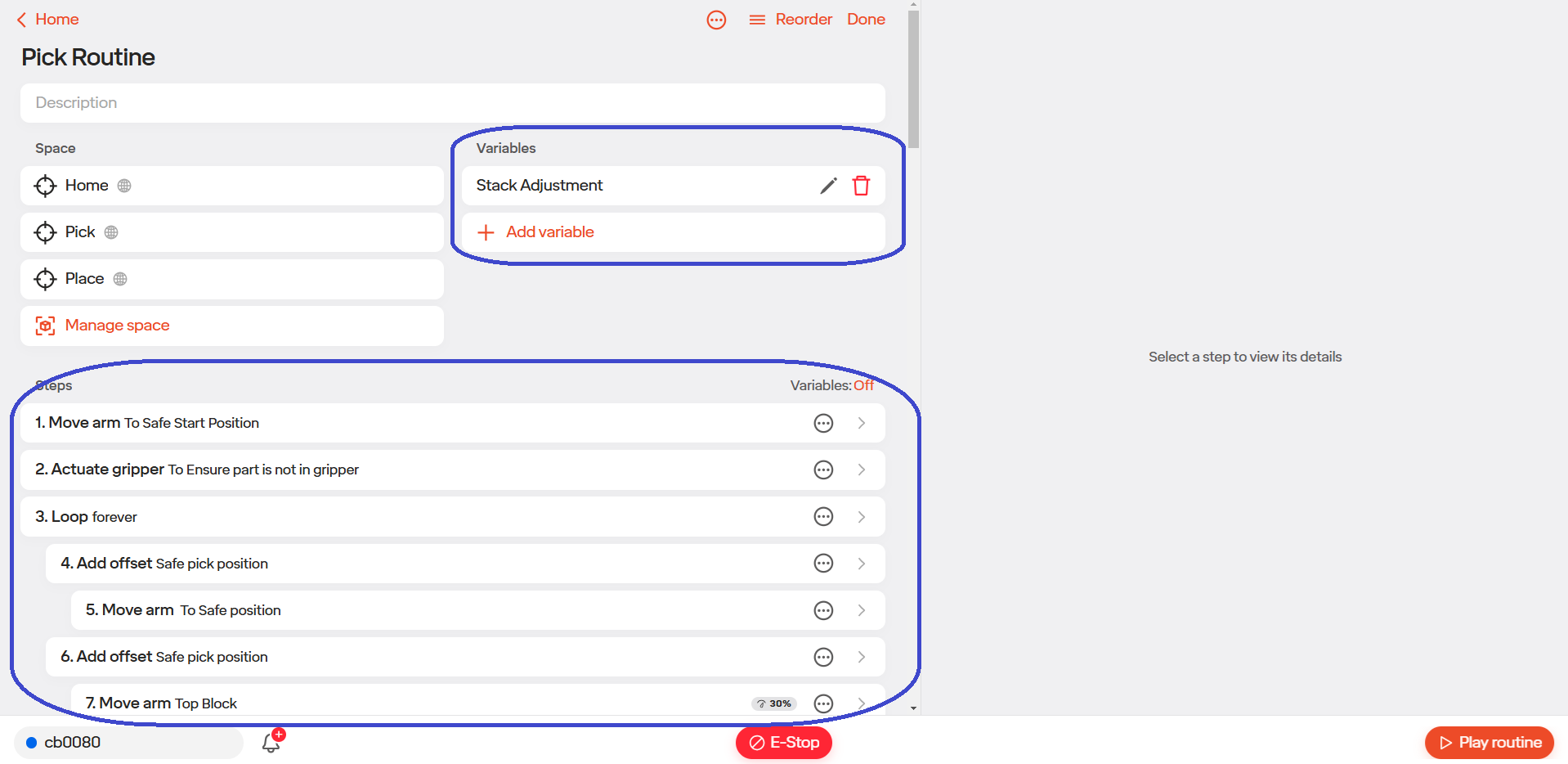Click the 30% speed badge on step 7
This screenshot has height=764, width=1568.
click(773, 703)
